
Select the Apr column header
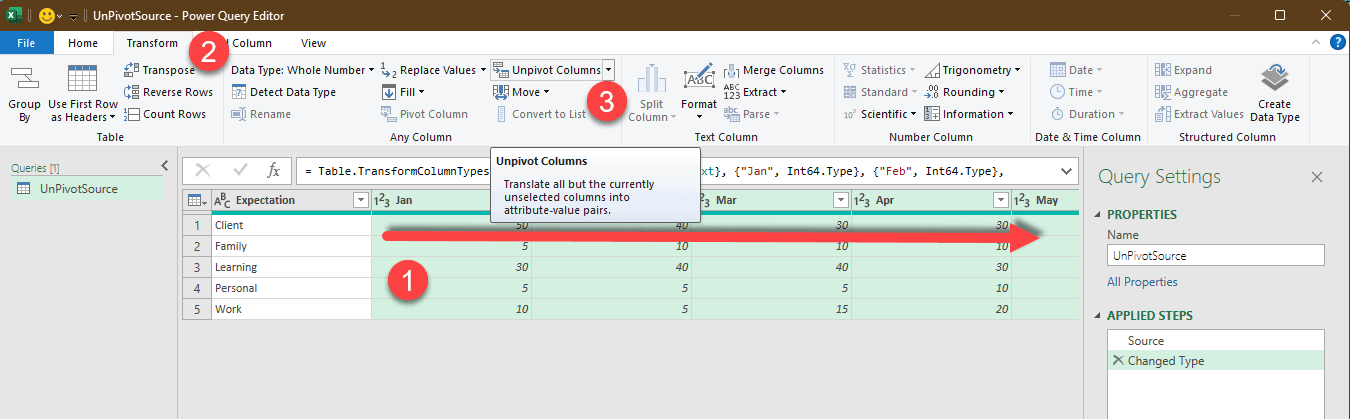click(x=931, y=200)
